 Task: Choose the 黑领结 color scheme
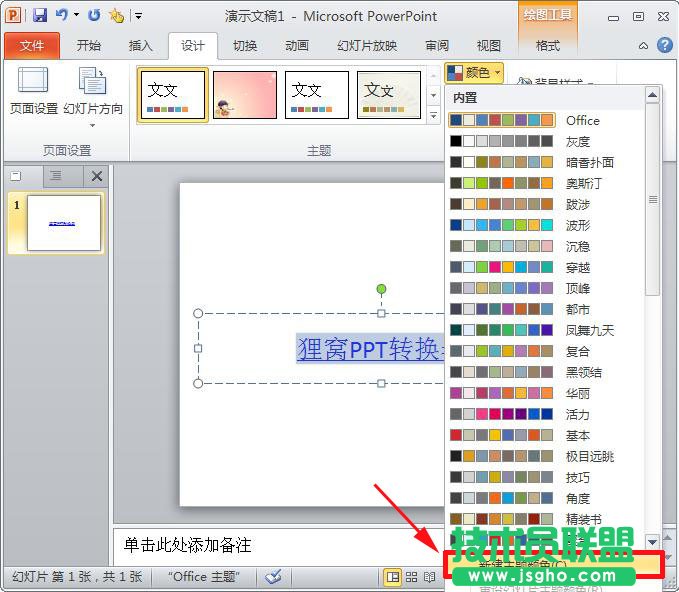coord(546,372)
